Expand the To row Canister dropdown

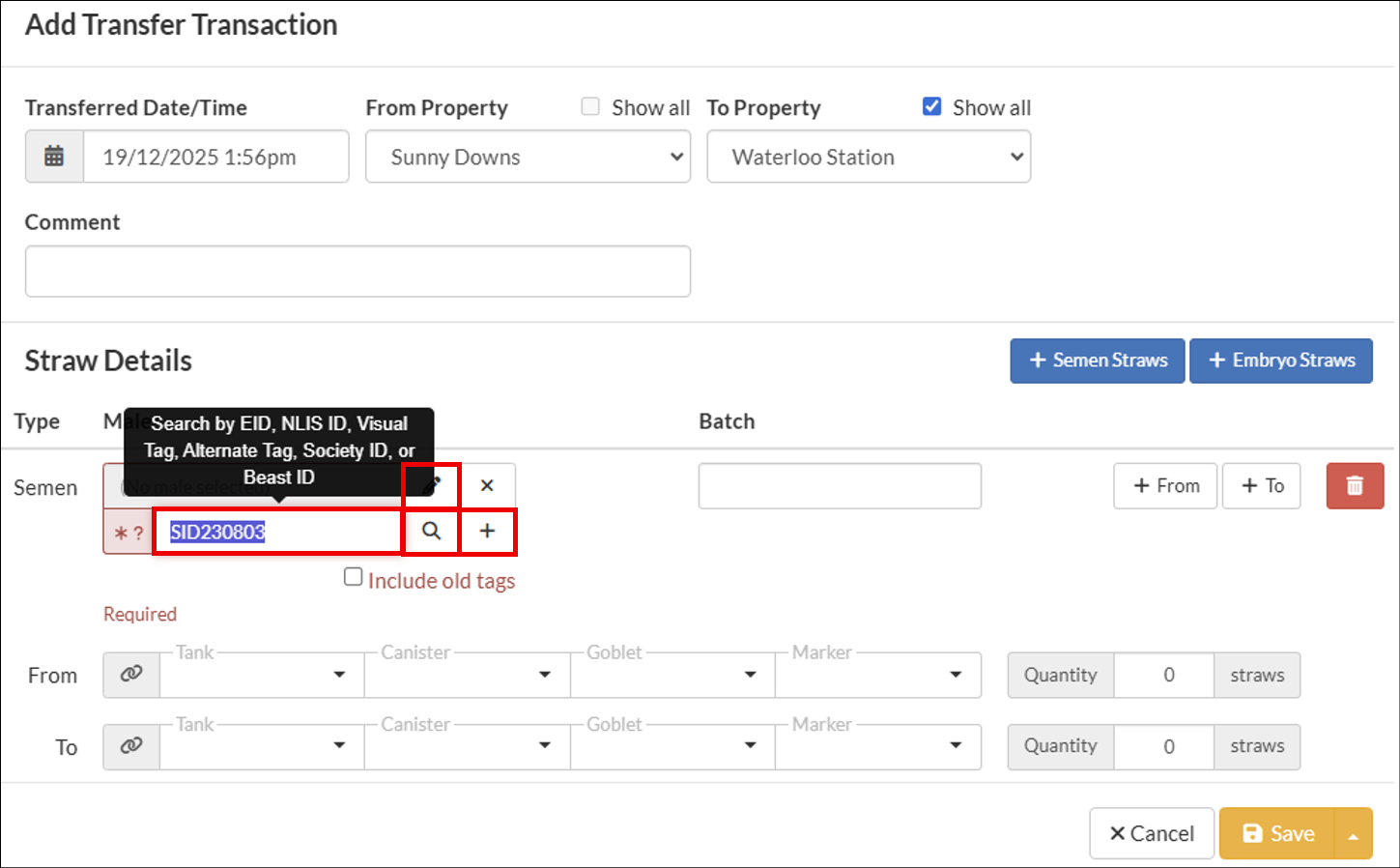(467, 746)
